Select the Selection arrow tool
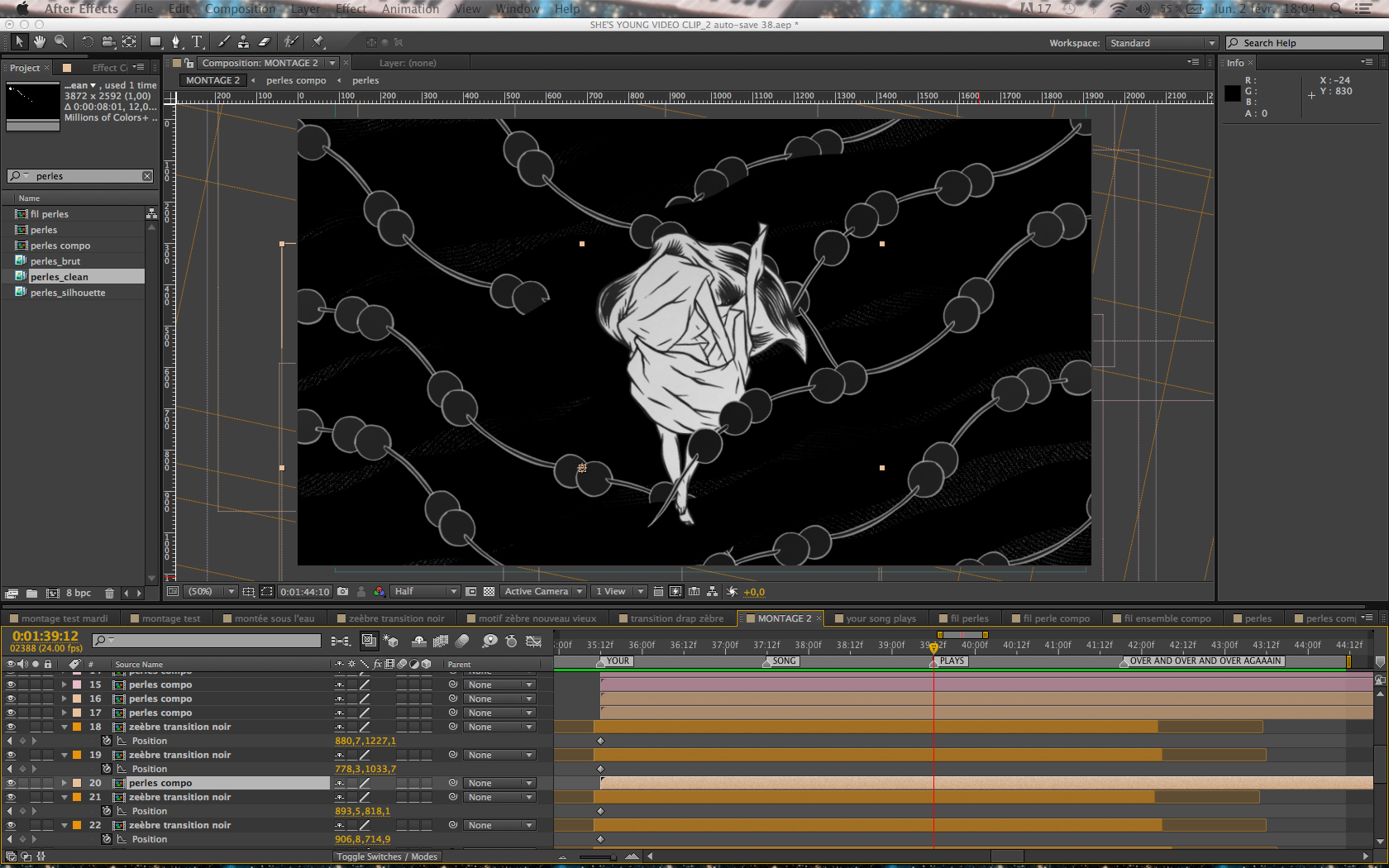 [x=19, y=41]
